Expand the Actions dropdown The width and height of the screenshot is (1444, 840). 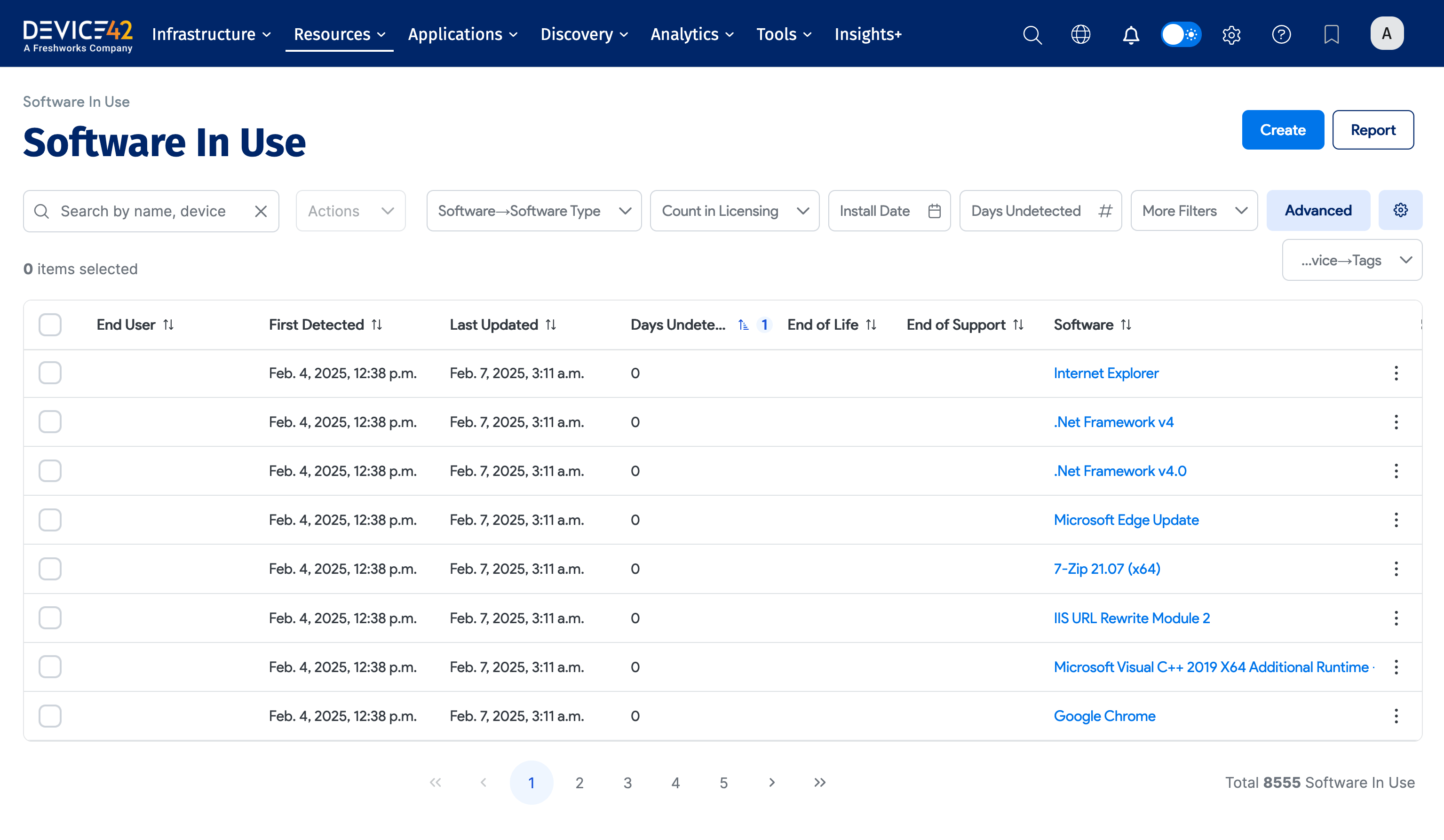351,211
